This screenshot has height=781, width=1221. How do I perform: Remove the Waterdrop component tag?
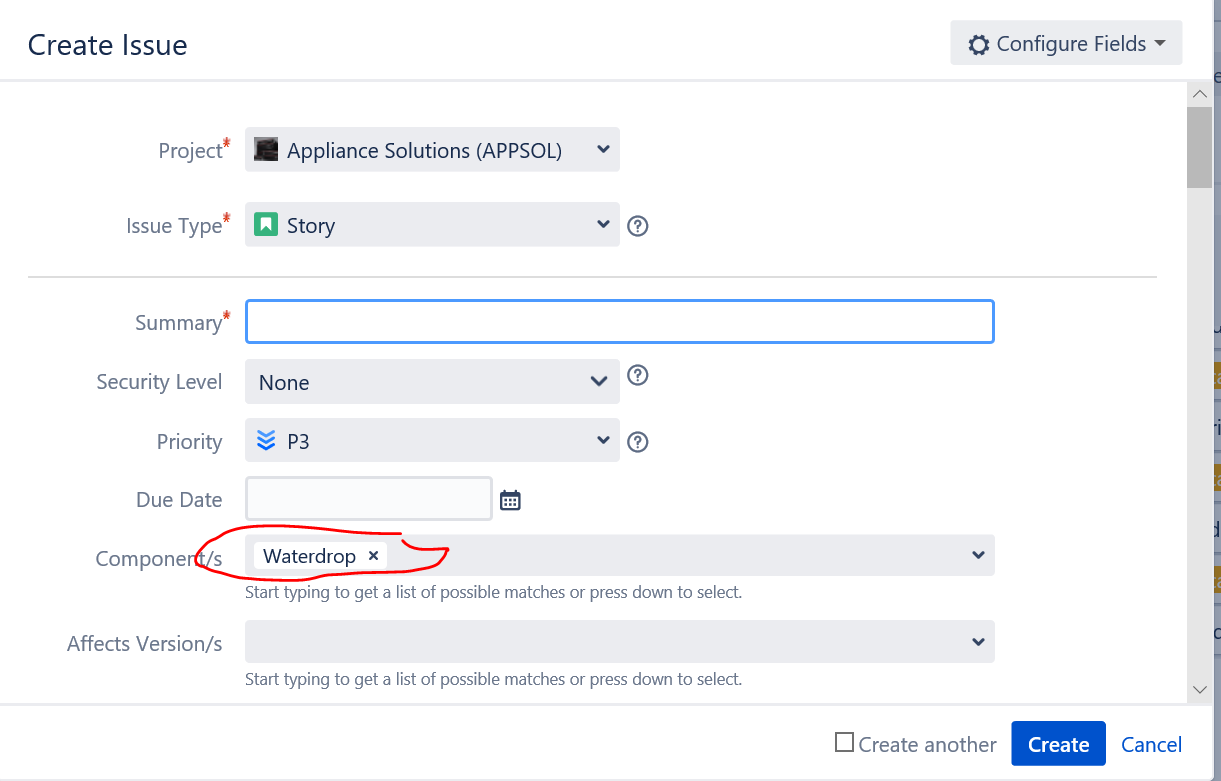coord(373,556)
